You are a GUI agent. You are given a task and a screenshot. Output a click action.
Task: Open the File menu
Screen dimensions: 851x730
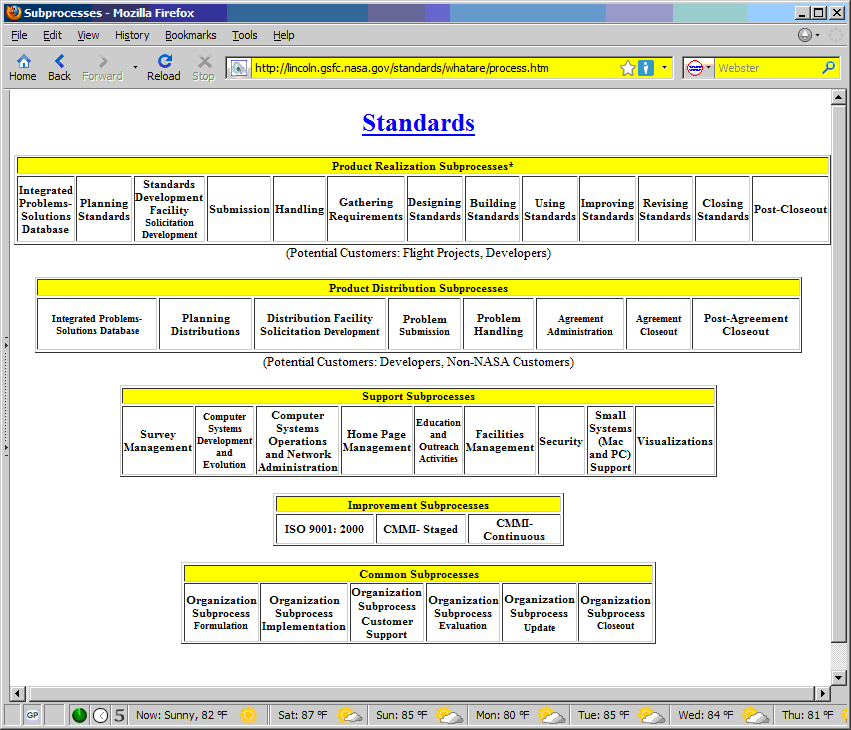pyautogui.click(x=19, y=35)
